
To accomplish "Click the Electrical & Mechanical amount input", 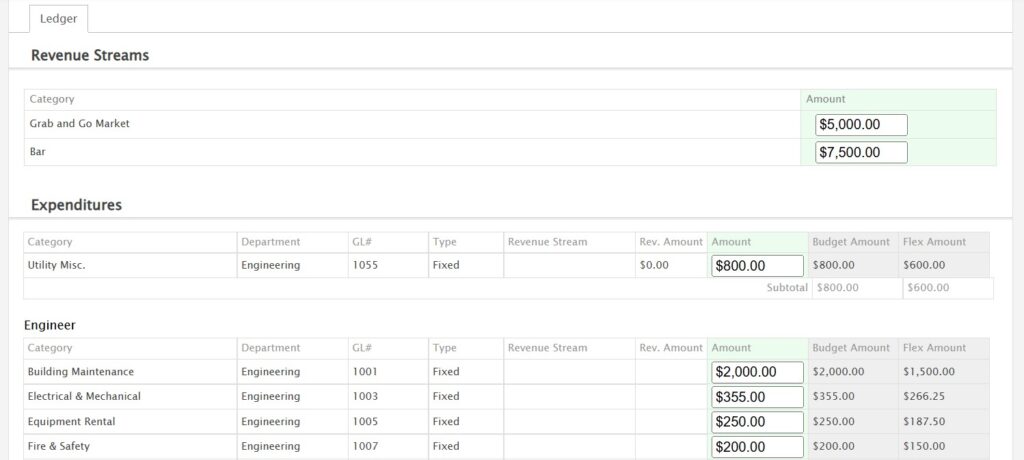I will click(757, 397).
